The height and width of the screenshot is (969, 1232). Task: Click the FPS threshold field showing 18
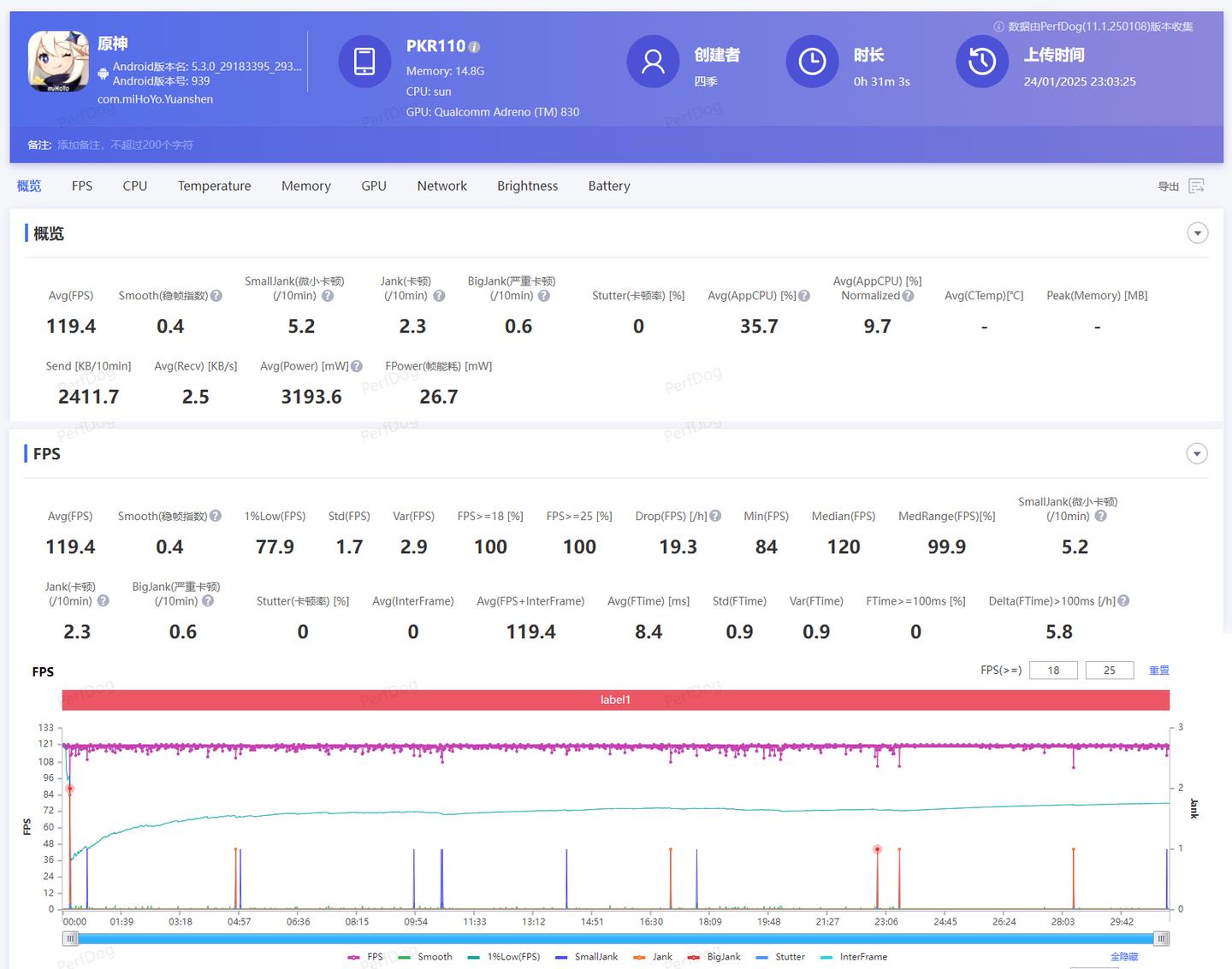(1053, 671)
